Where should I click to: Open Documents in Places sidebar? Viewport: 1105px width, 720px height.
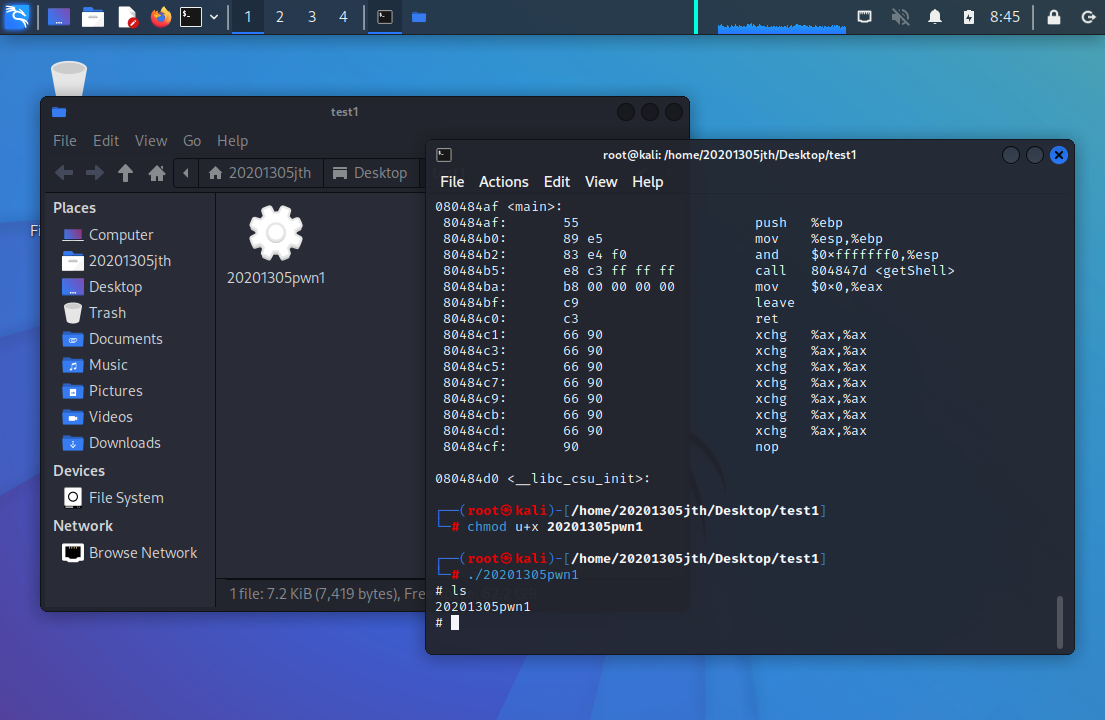(x=113, y=339)
